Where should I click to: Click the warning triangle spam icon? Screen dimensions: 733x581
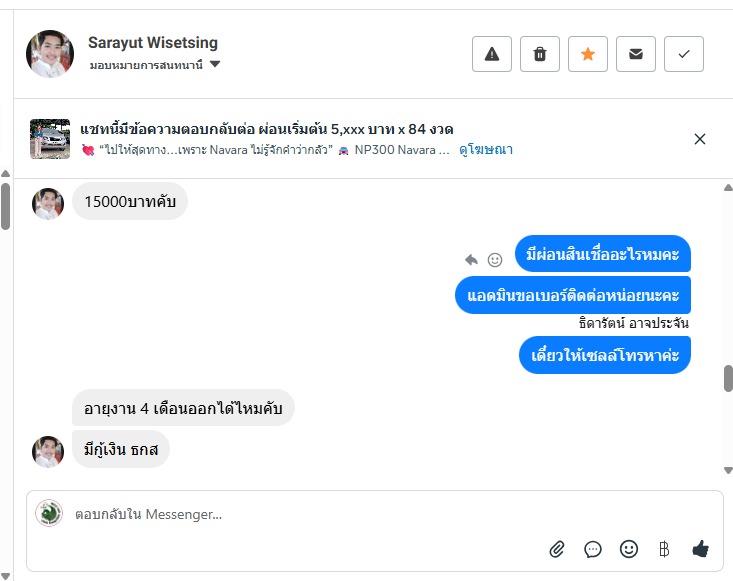pos(492,54)
